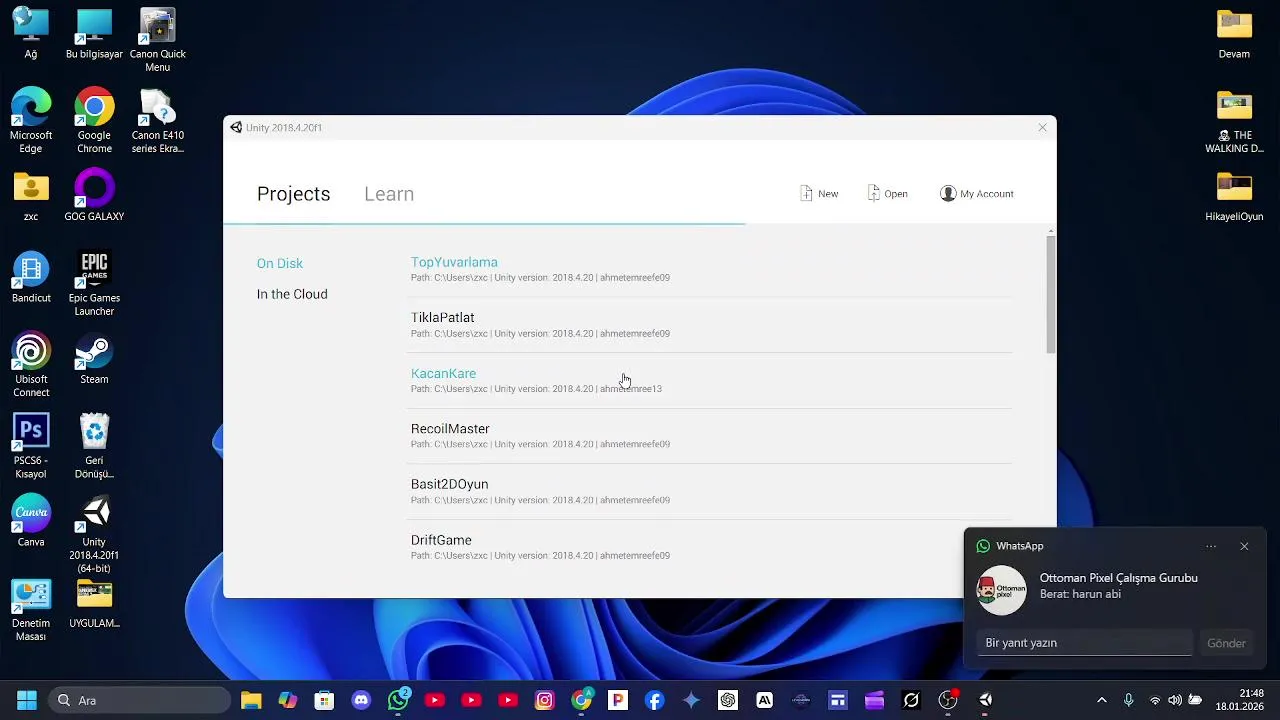
Task: Open Facebook from the taskbar
Action: click(654, 700)
